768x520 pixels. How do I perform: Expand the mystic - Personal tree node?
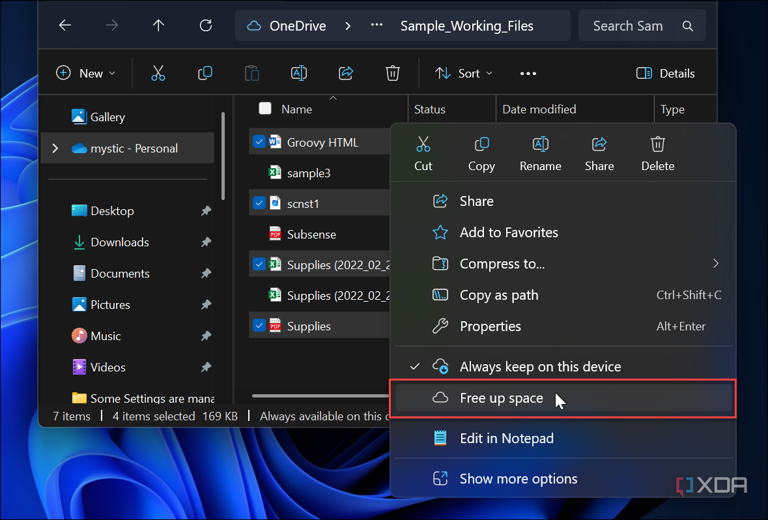(55, 149)
